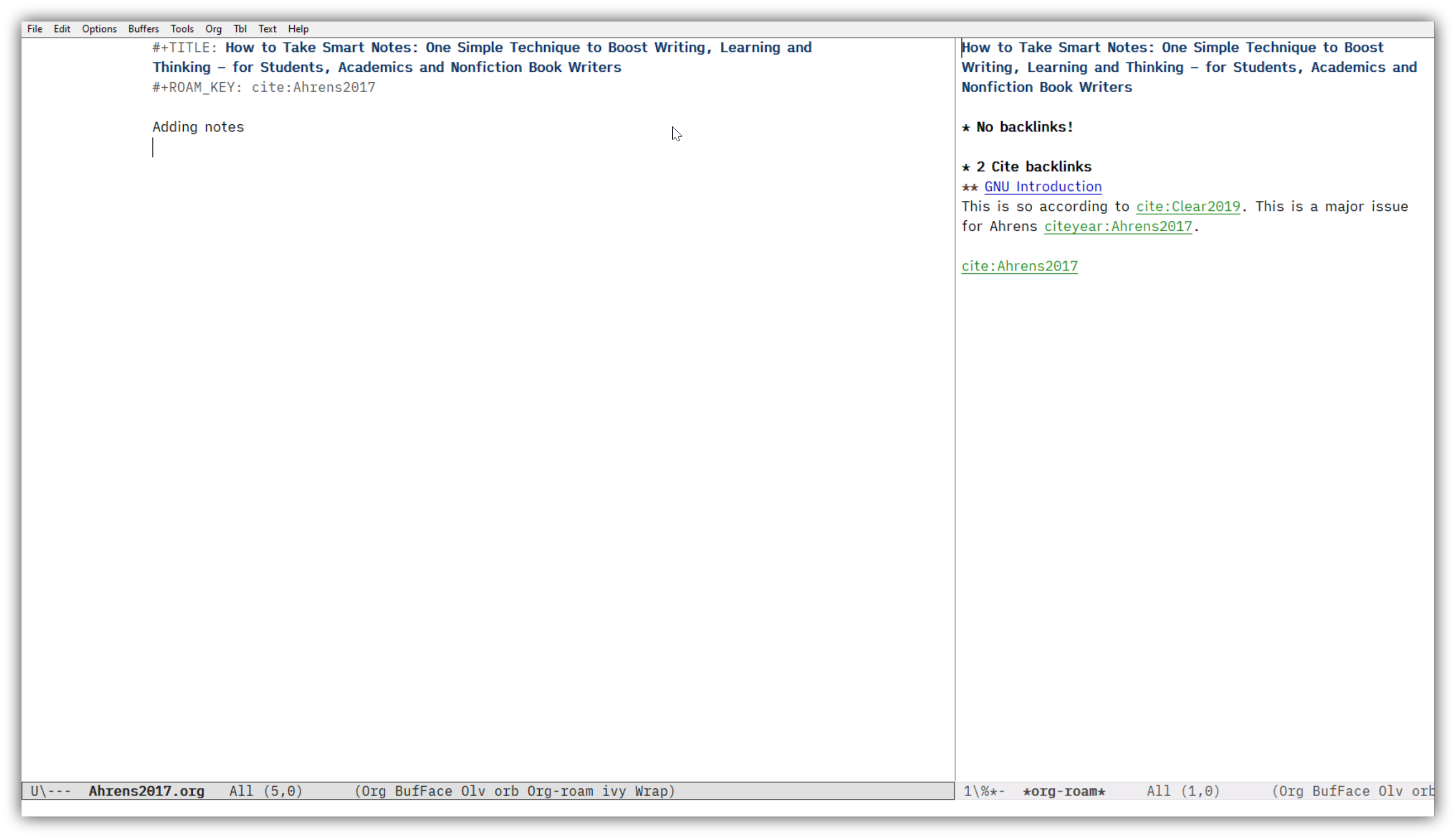The height and width of the screenshot is (838, 1456).
Task: Click the citeyear:Ahrens2017 citation link
Action: coord(1117,226)
